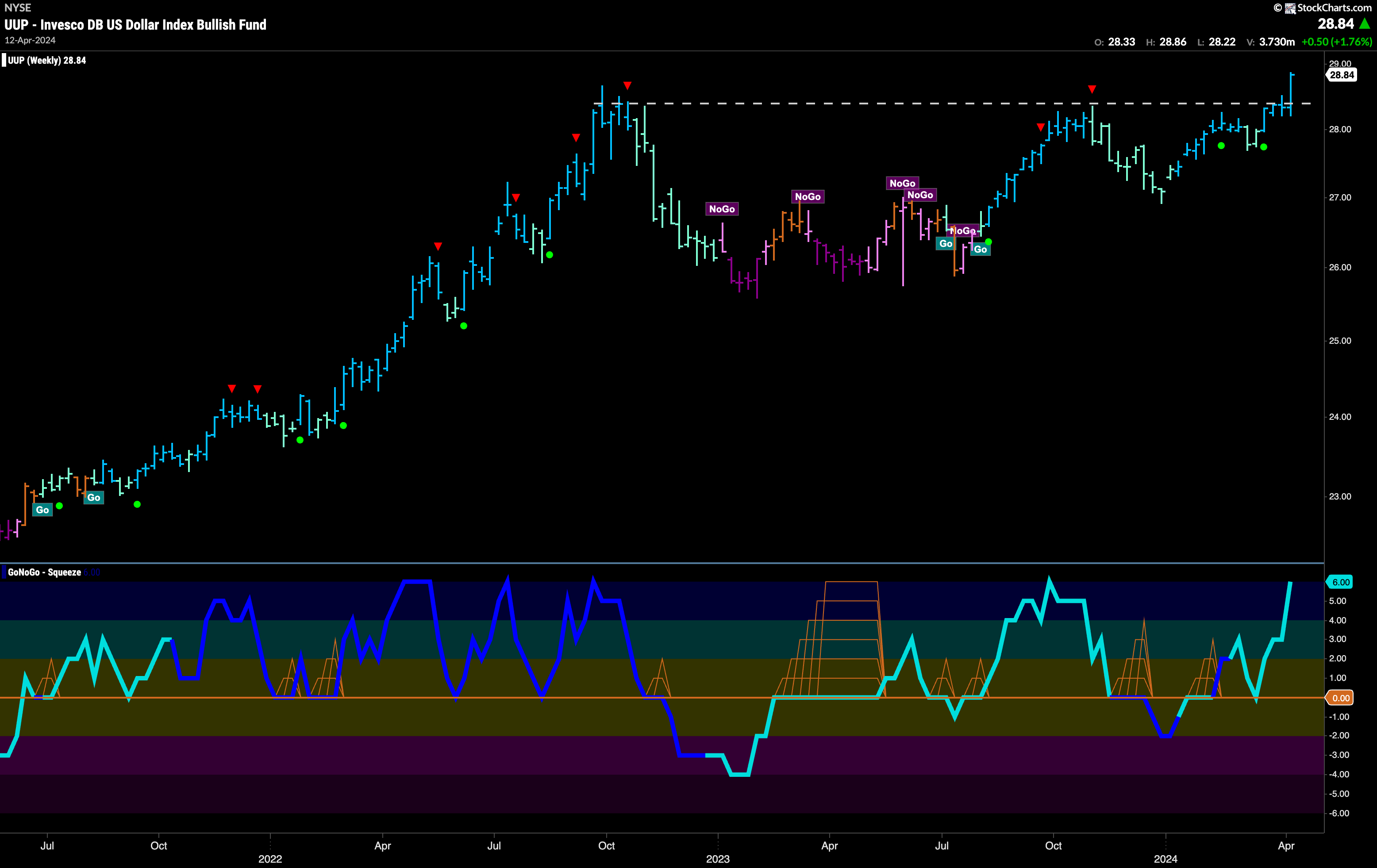
Task: Click the NoGo label near 27.00 in March 2023
Action: pos(808,197)
